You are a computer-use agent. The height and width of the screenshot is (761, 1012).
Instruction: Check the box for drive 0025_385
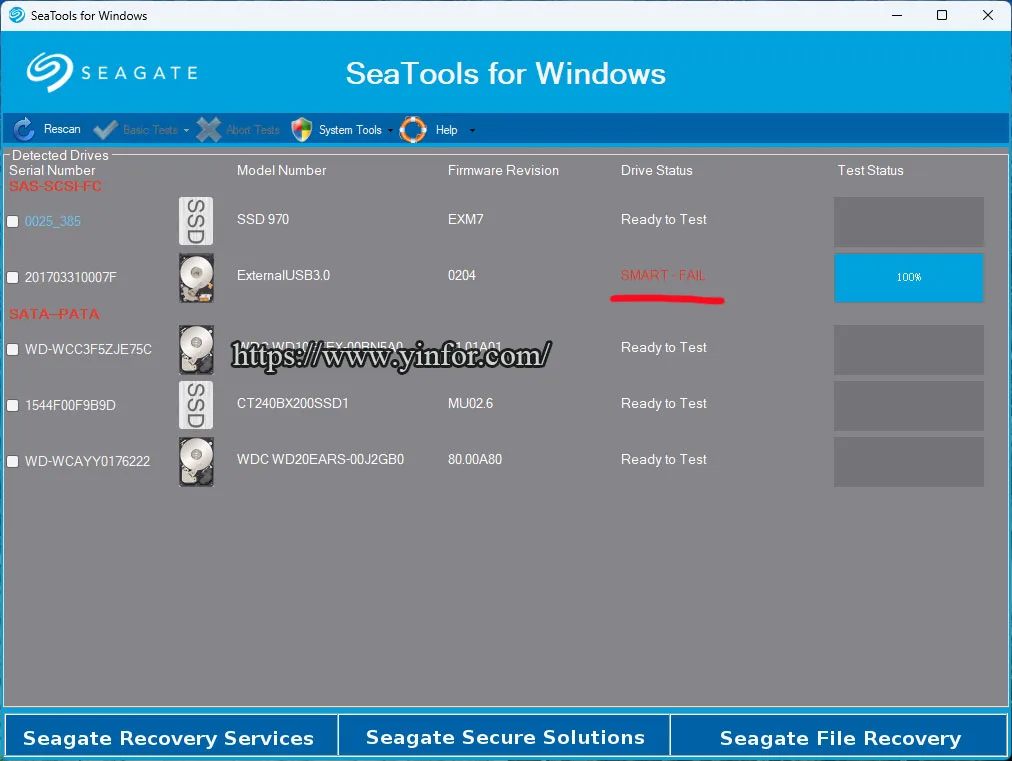click(12, 221)
